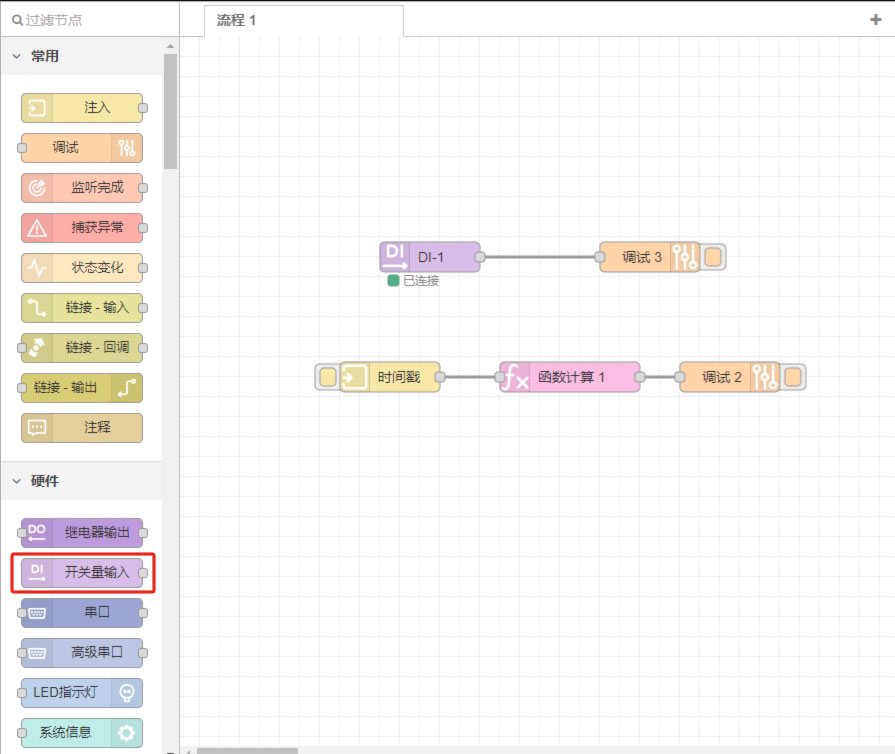Select the 继电器输出 DO icon
This screenshot has width=895, height=754.
[x=37, y=533]
